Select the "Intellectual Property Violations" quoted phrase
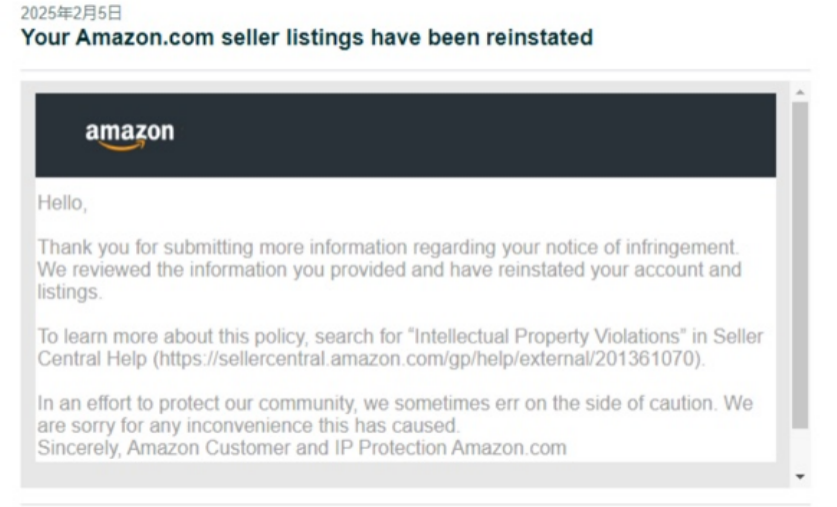This screenshot has width=837, height=507. 547,336
